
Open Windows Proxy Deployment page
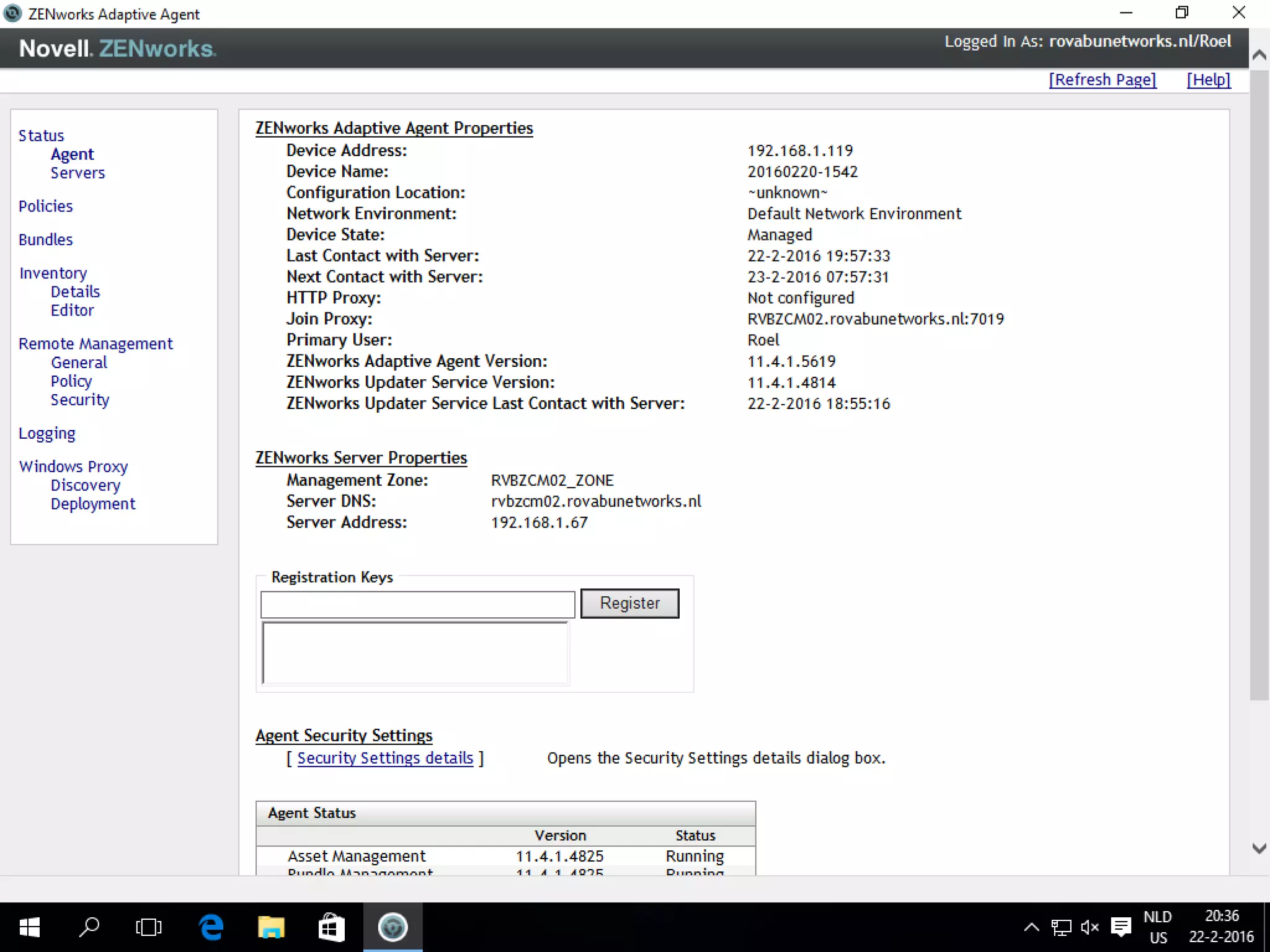pos(92,504)
